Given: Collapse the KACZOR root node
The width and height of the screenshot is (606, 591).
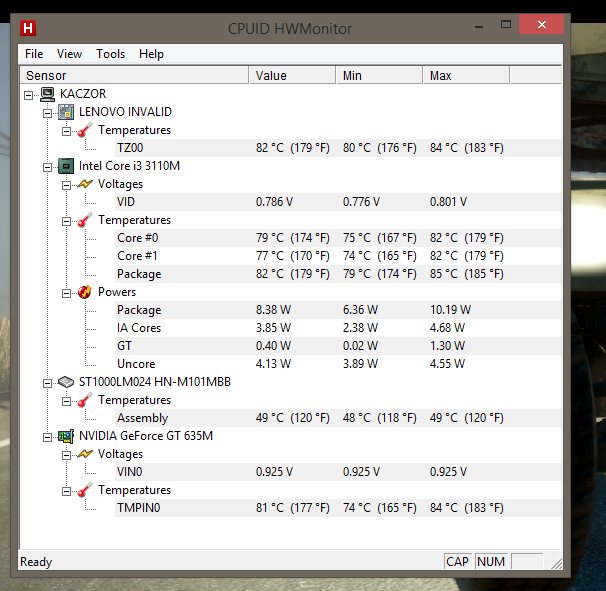Looking at the screenshot, I should click(28, 95).
